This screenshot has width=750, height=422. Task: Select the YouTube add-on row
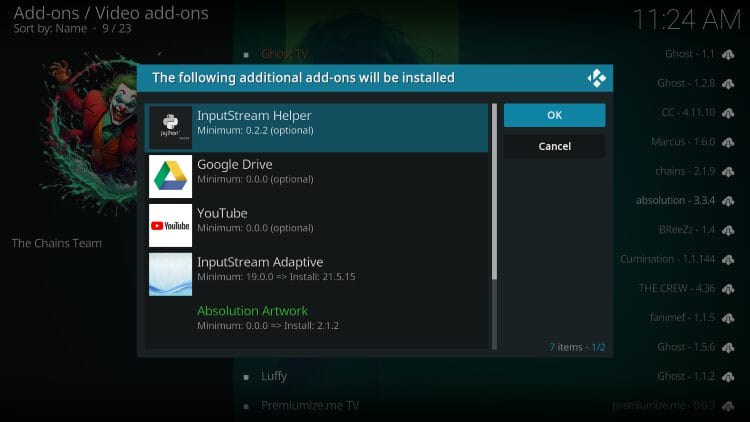click(317, 225)
